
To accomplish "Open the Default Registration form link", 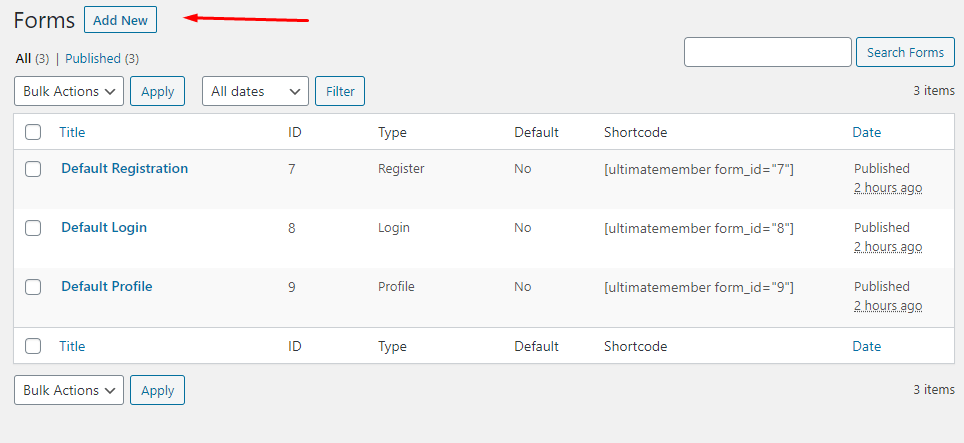I will 125,168.
